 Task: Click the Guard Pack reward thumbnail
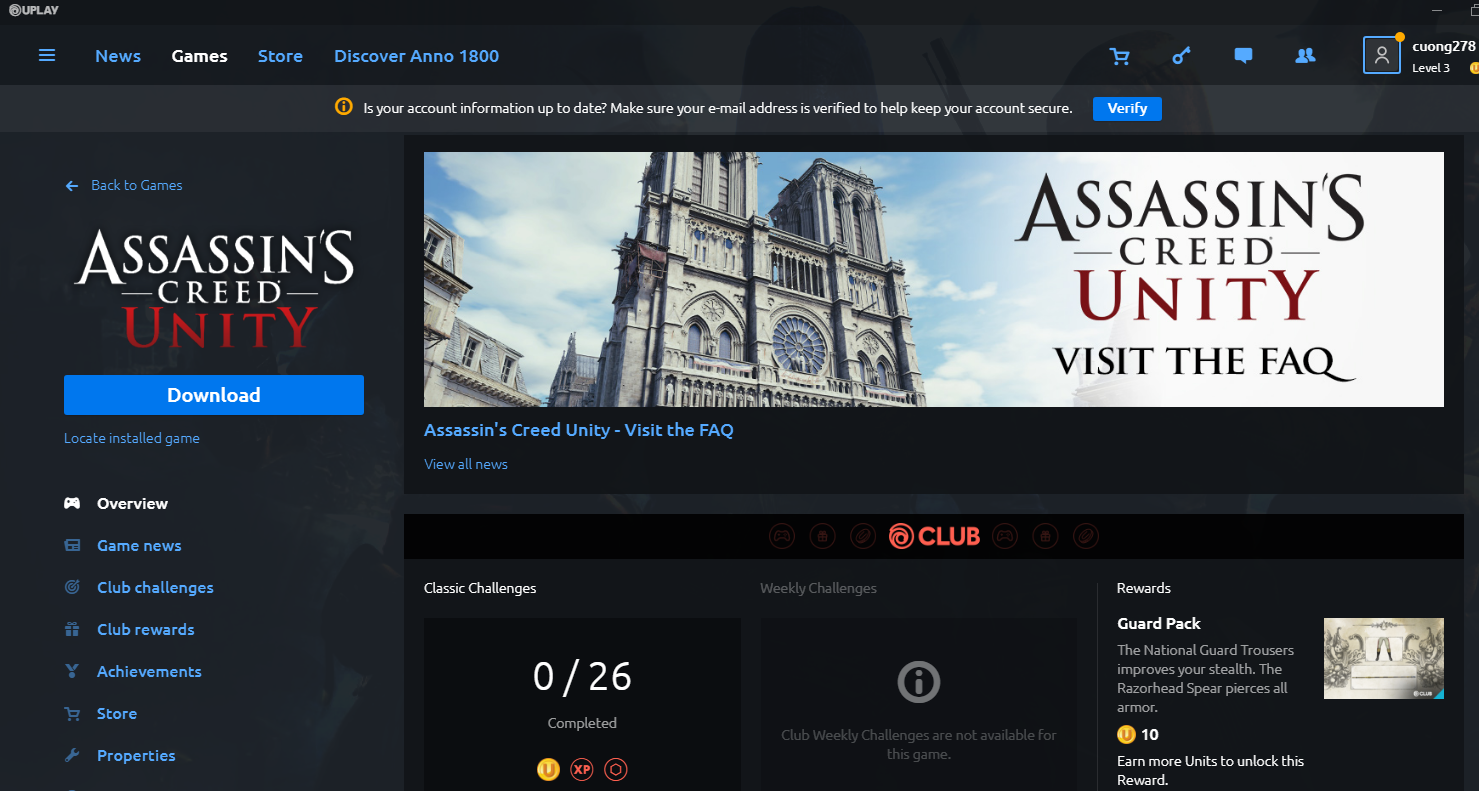[x=1384, y=658]
